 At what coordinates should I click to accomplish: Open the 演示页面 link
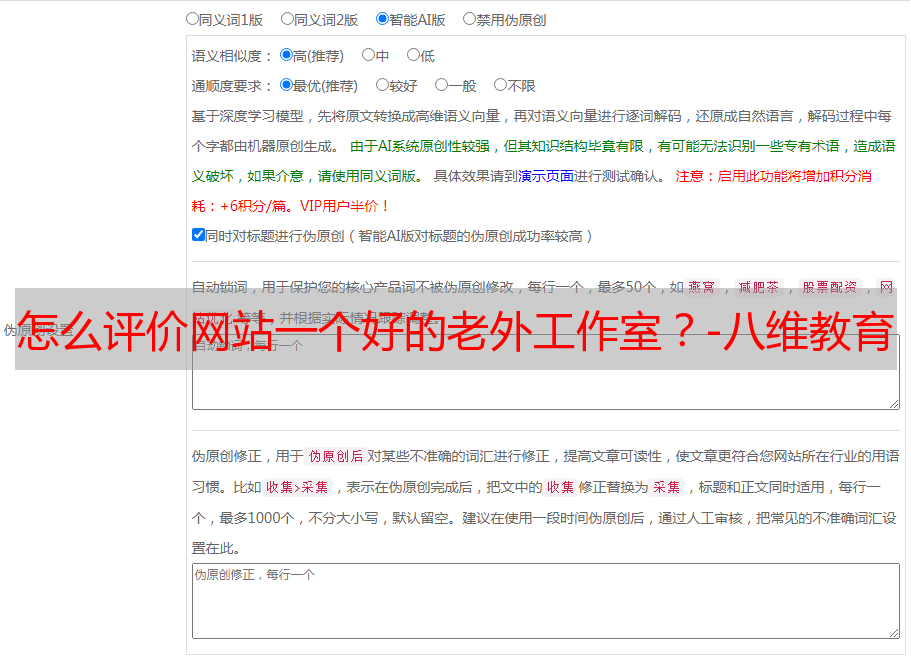(546, 176)
